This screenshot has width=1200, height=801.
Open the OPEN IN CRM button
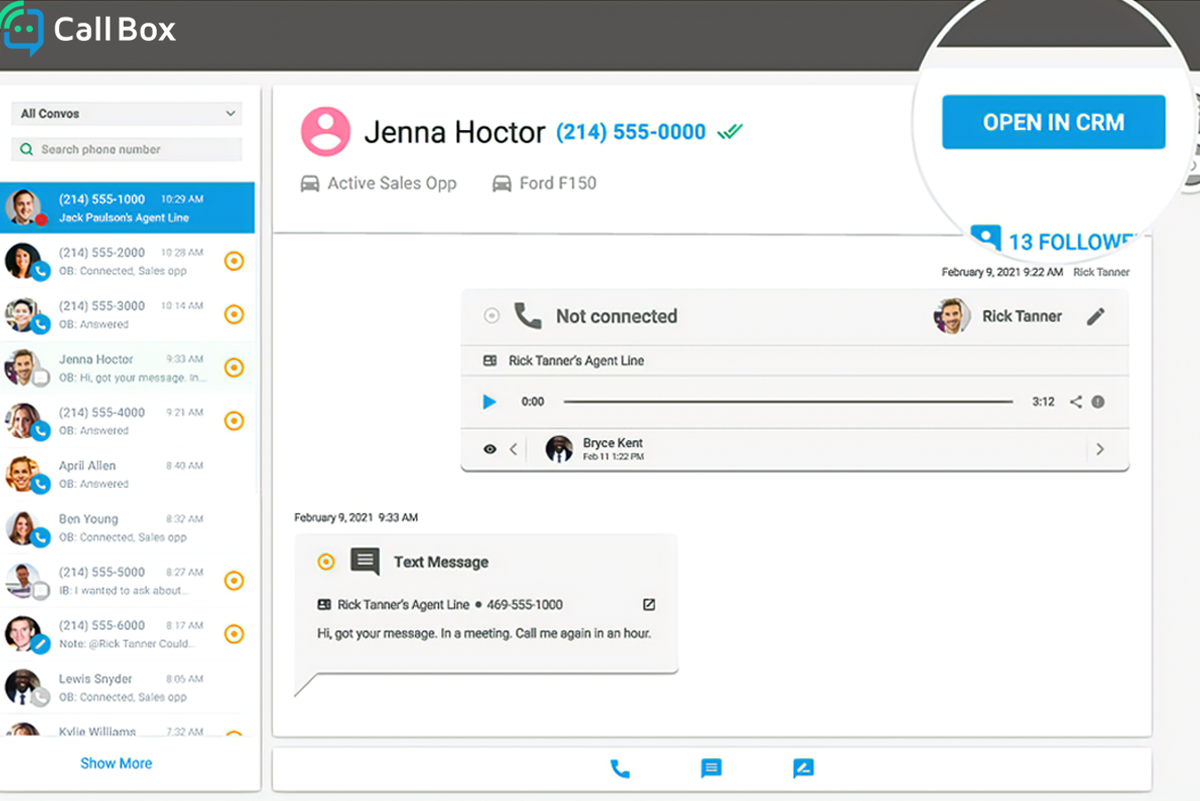(x=1053, y=122)
